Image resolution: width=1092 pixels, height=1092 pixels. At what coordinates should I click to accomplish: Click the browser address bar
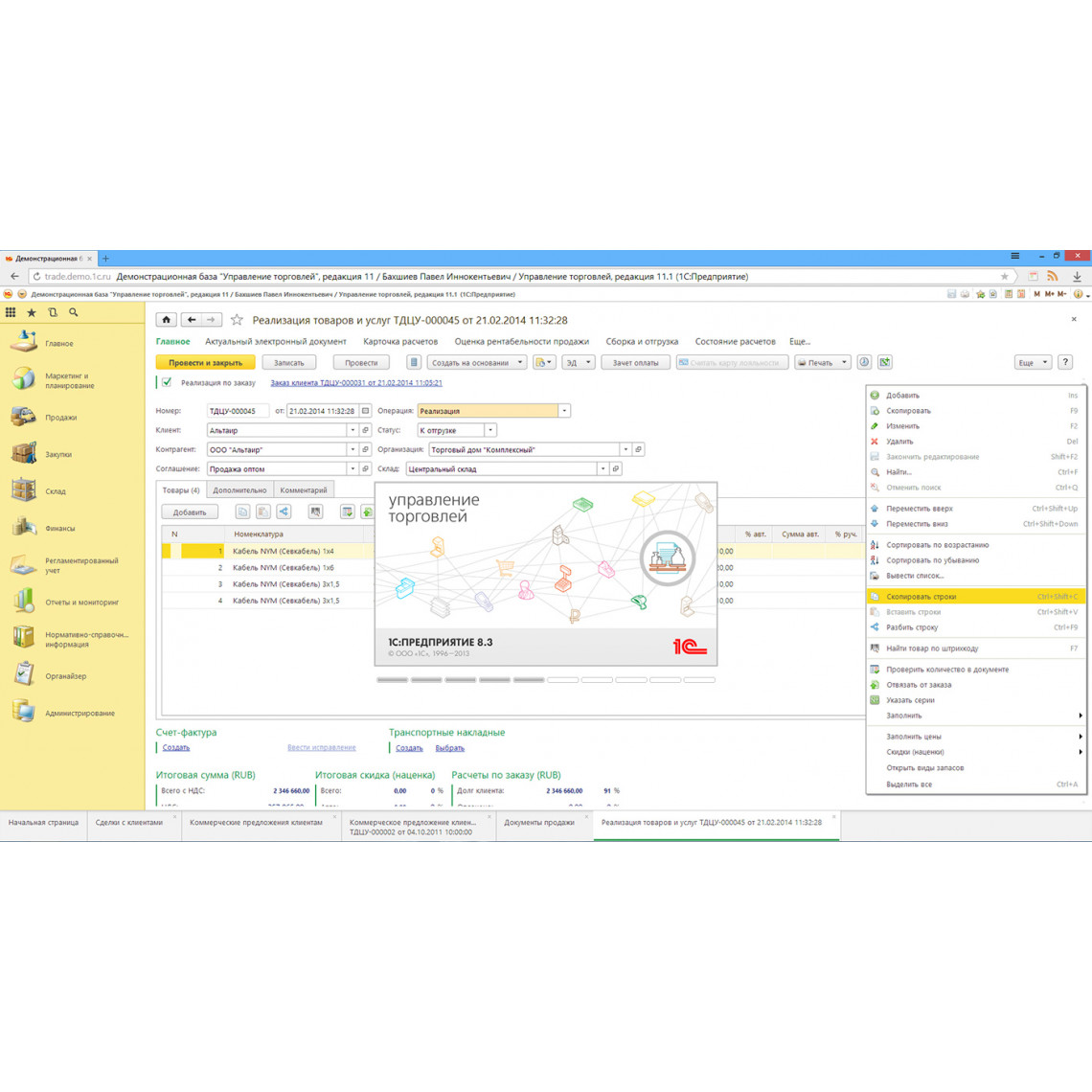click(x=522, y=277)
